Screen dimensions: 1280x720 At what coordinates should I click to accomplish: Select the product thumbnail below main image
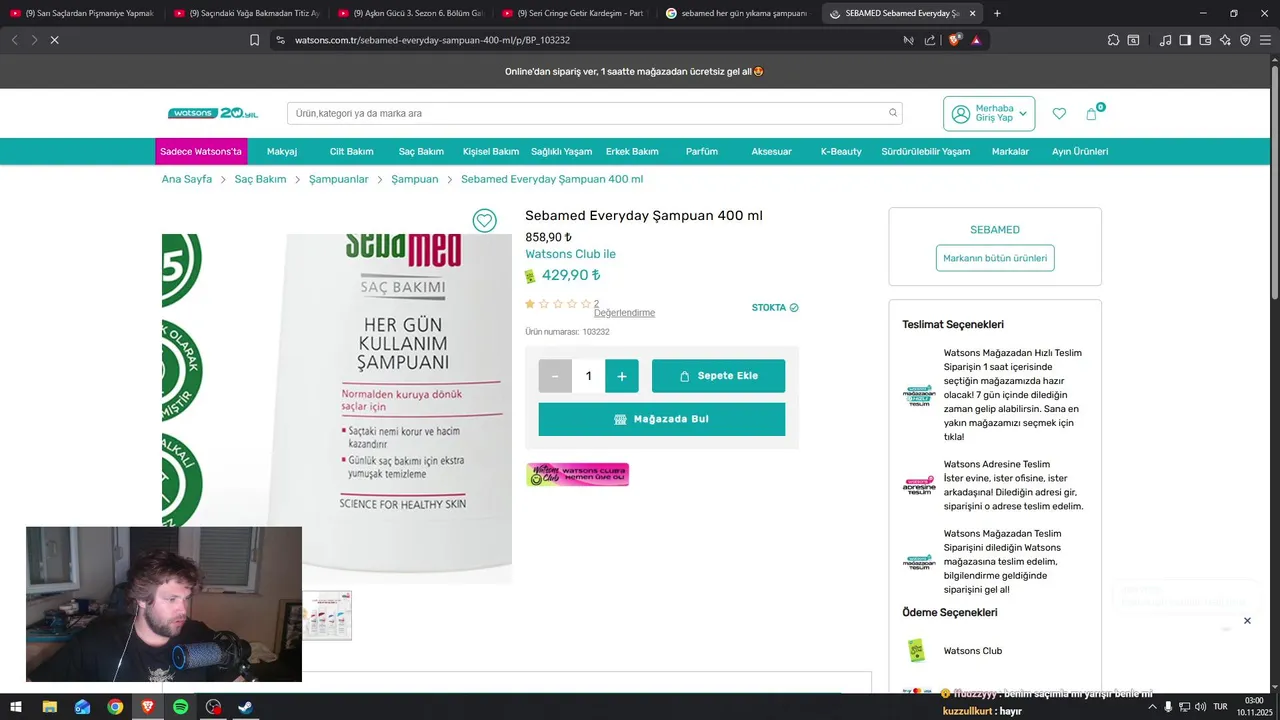tap(328, 615)
